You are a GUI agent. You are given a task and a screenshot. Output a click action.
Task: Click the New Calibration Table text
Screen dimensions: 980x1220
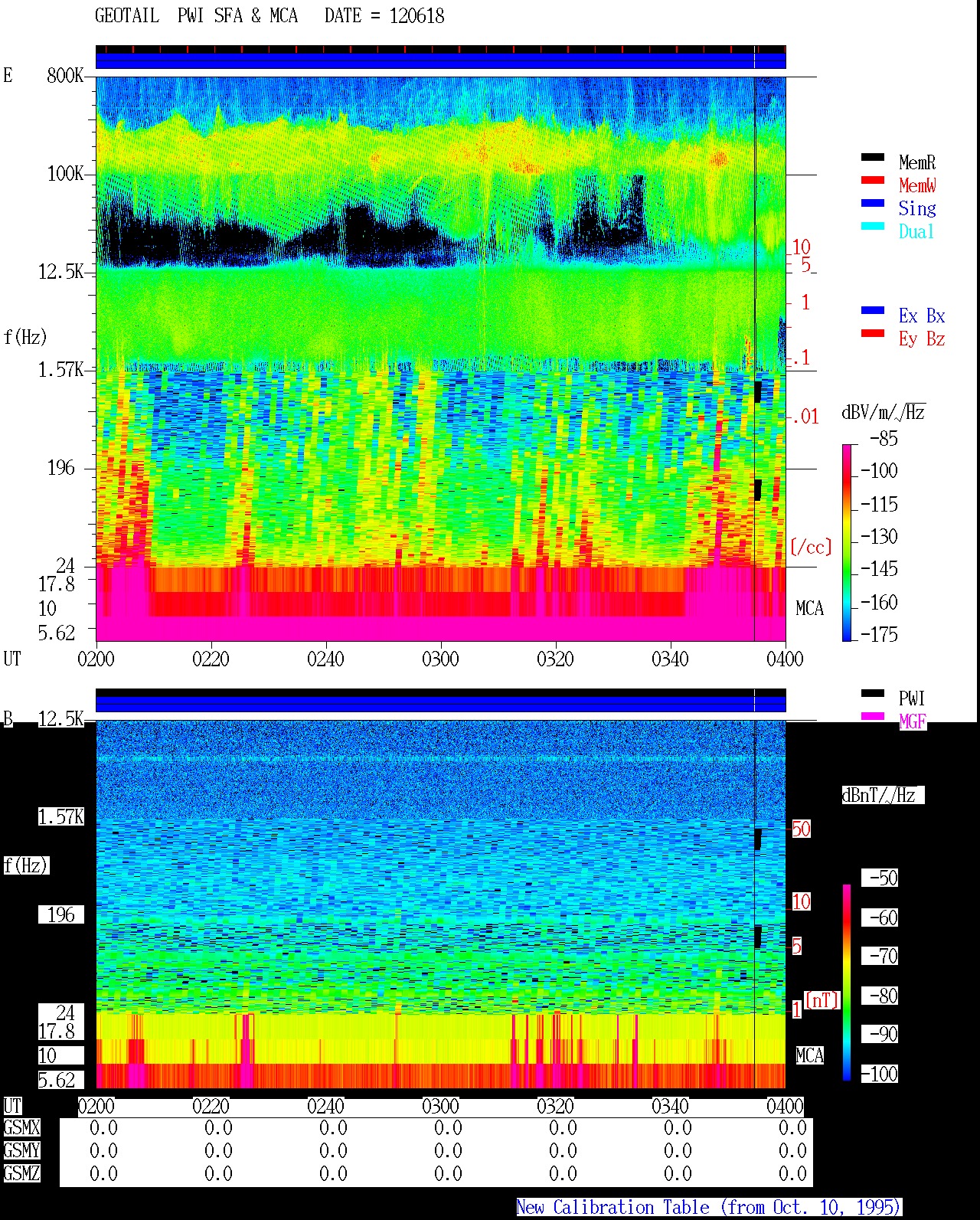point(709,1207)
